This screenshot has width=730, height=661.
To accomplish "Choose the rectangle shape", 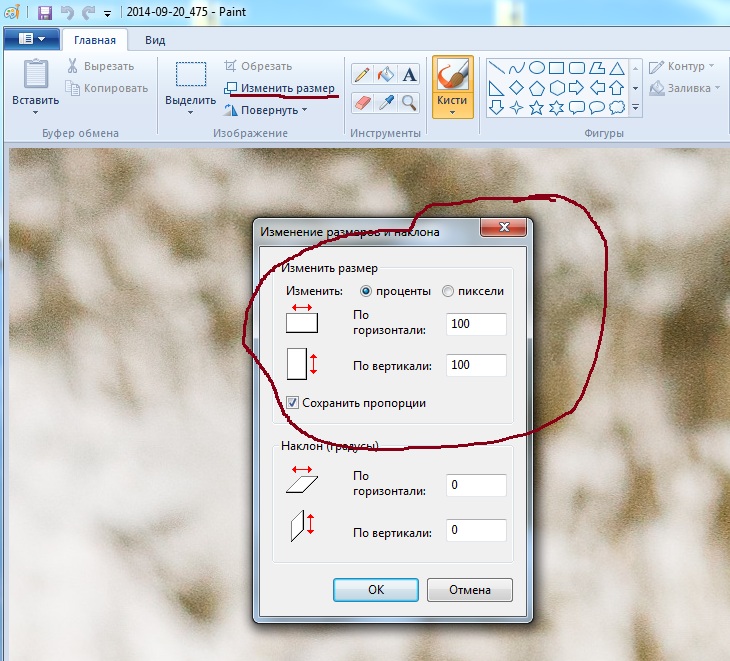I will (557, 68).
